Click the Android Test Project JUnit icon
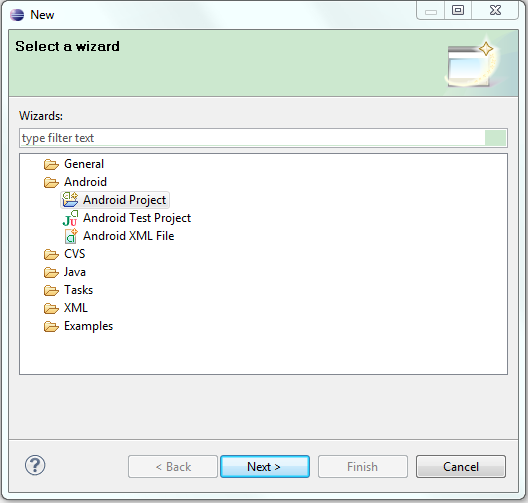Screen dimensions: 528x503 click(70, 218)
